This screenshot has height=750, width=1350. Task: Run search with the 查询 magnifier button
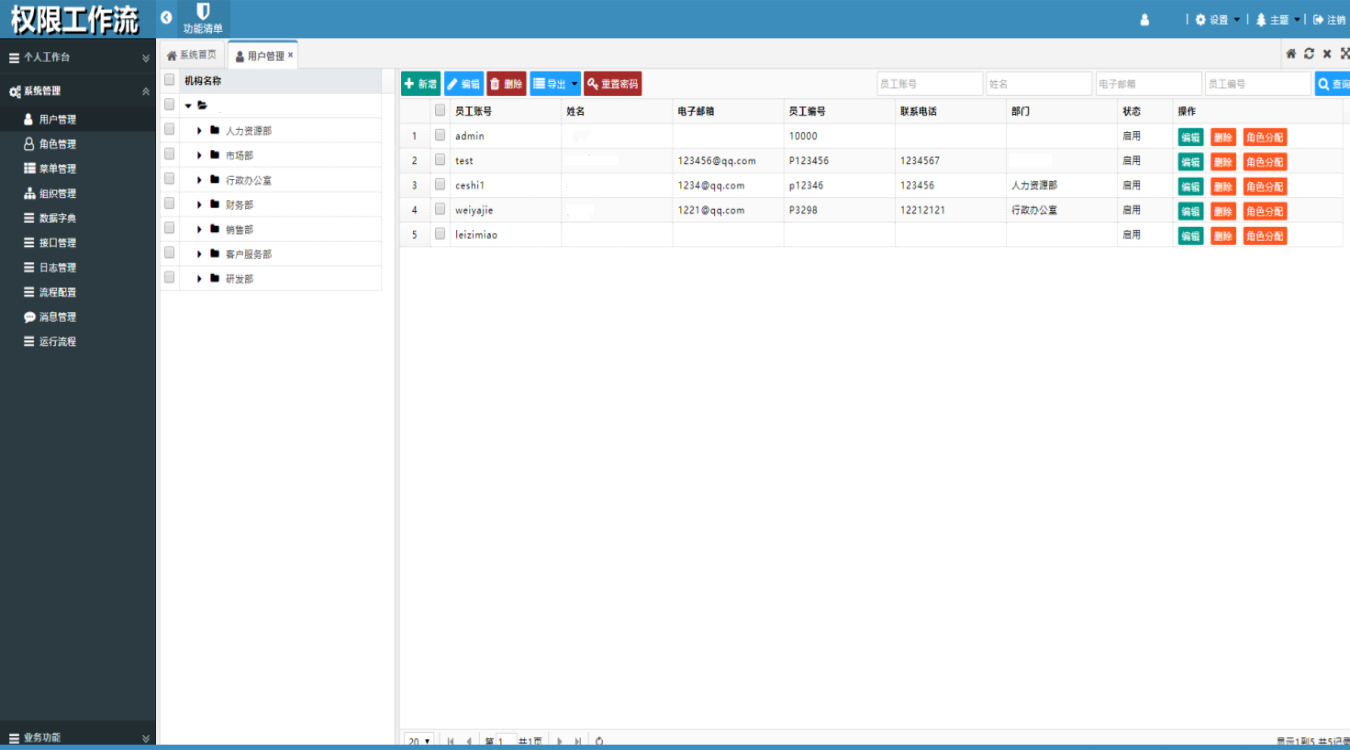point(1333,84)
